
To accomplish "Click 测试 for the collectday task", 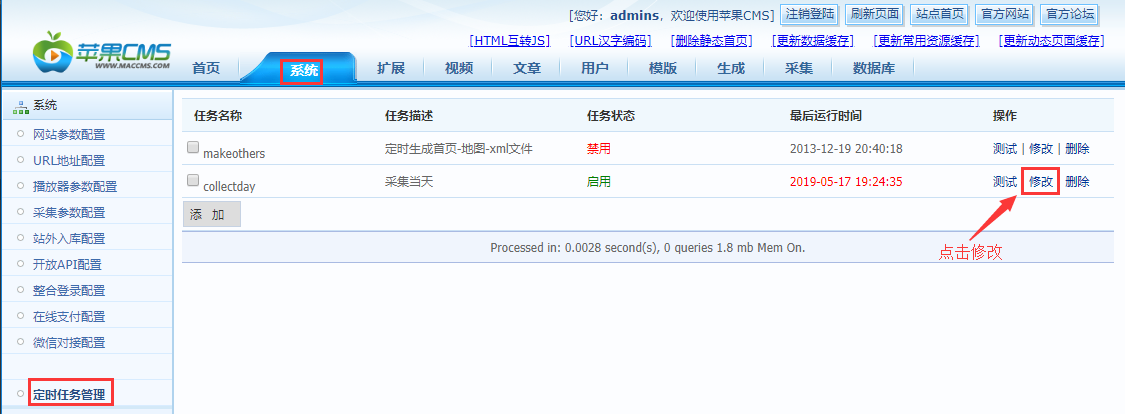I will click(x=1004, y=182).
